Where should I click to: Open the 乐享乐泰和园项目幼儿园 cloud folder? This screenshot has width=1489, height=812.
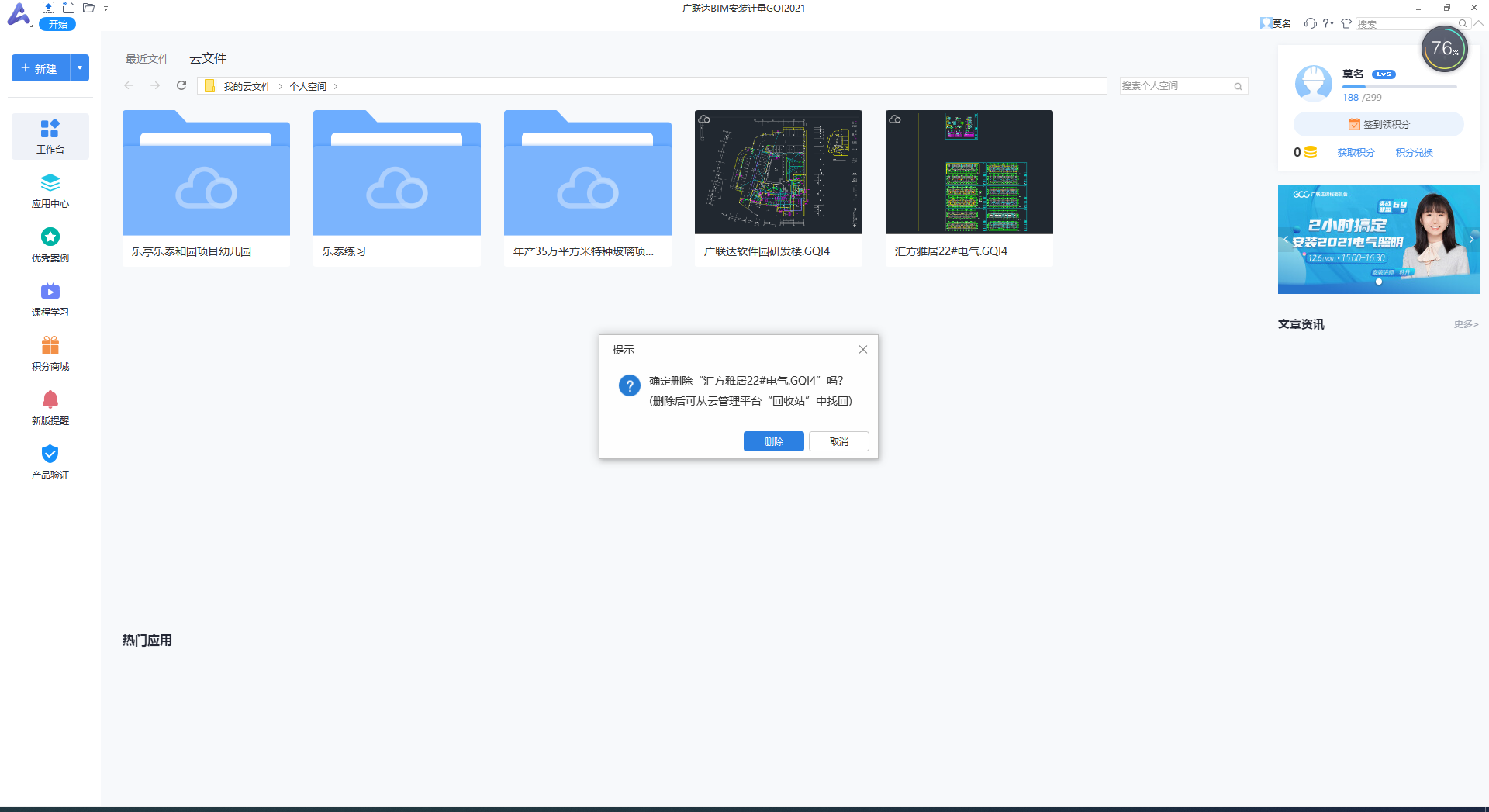206,188
